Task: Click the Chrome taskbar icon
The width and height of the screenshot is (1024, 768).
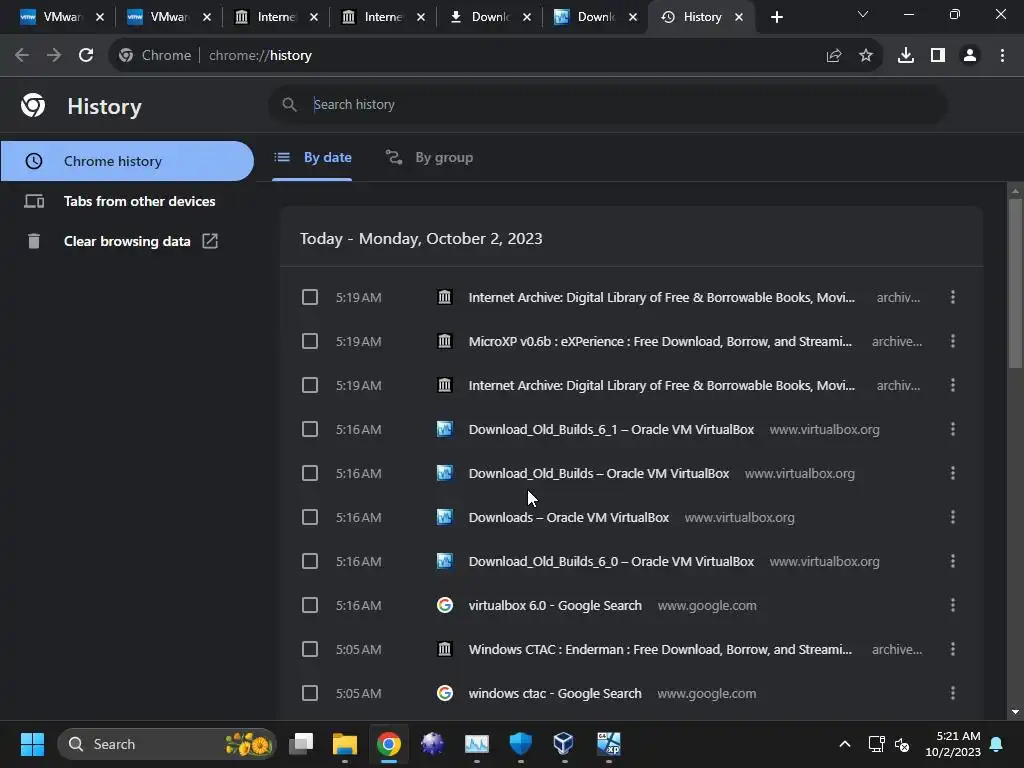Action: click(x=389, y=744)
